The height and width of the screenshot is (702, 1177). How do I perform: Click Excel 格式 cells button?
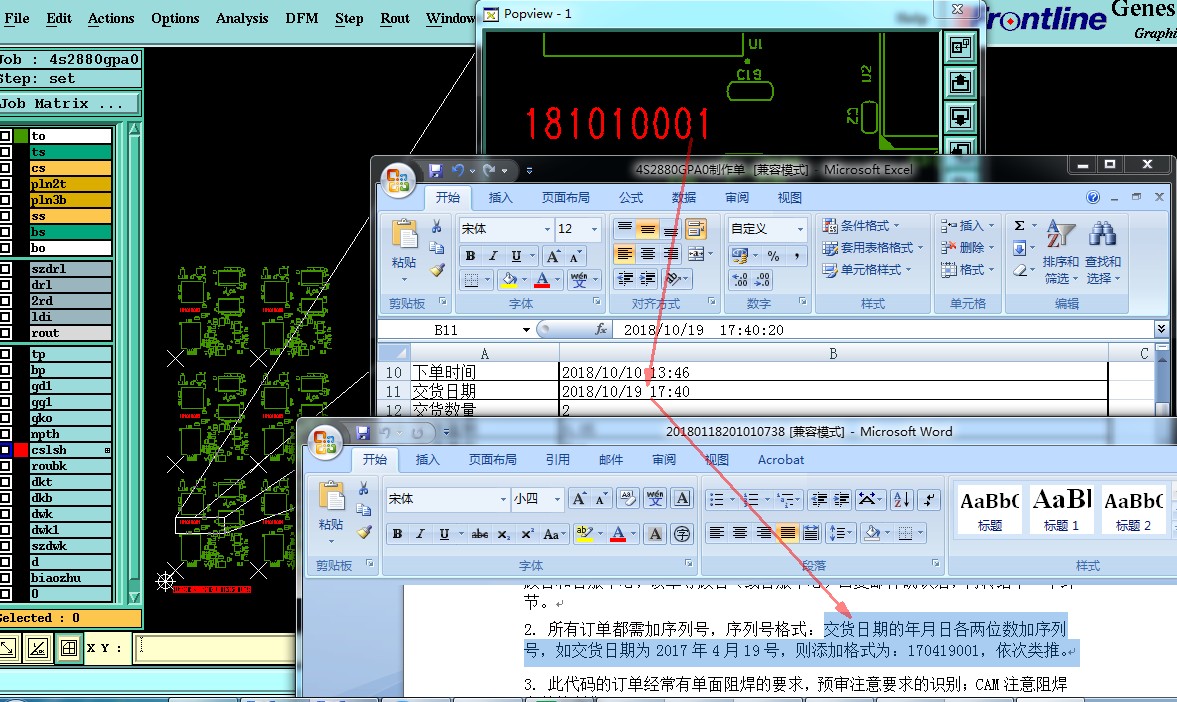pos(968,270)
